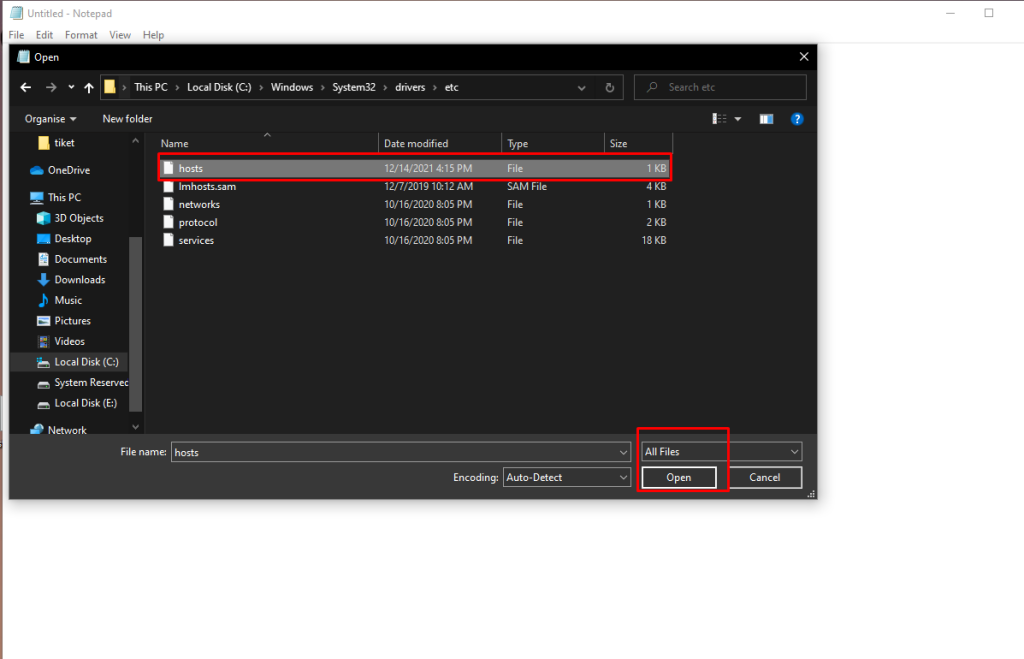The width and height of the screenshot is (1024, 659).
Task: Click the Open button
Action: (679, 477)
